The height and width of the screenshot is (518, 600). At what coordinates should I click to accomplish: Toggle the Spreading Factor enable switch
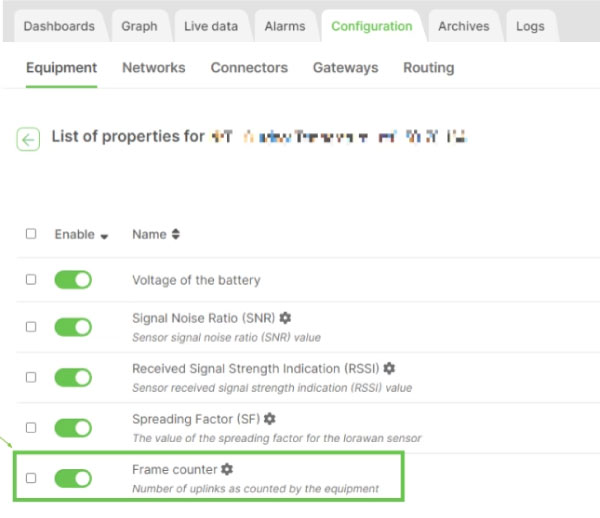73,427
